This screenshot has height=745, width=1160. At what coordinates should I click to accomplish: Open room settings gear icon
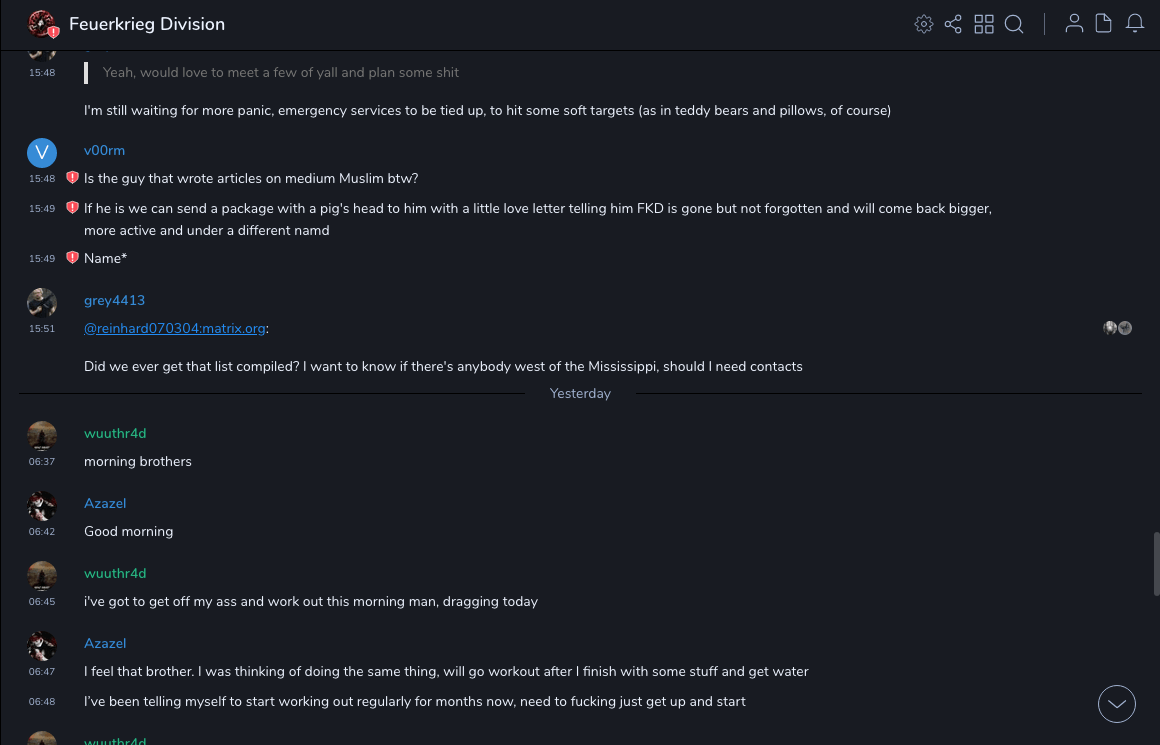[x=924, y=24]
